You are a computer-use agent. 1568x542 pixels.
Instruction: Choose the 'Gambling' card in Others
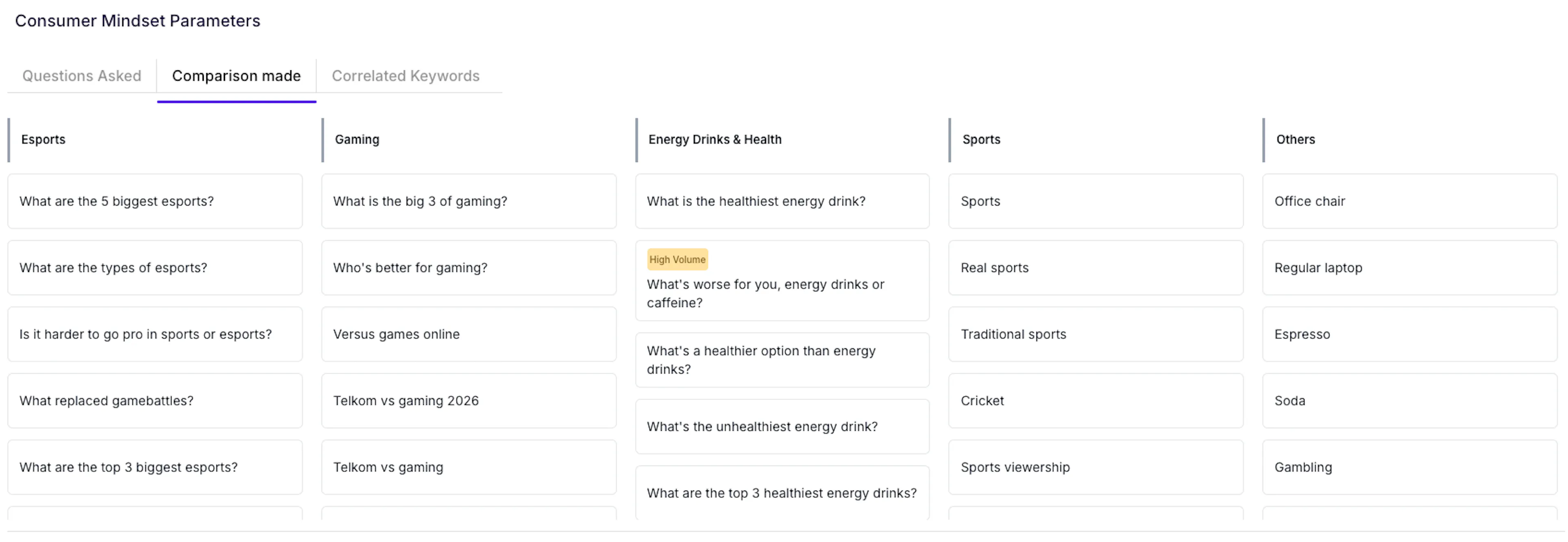coord(1410,467)
